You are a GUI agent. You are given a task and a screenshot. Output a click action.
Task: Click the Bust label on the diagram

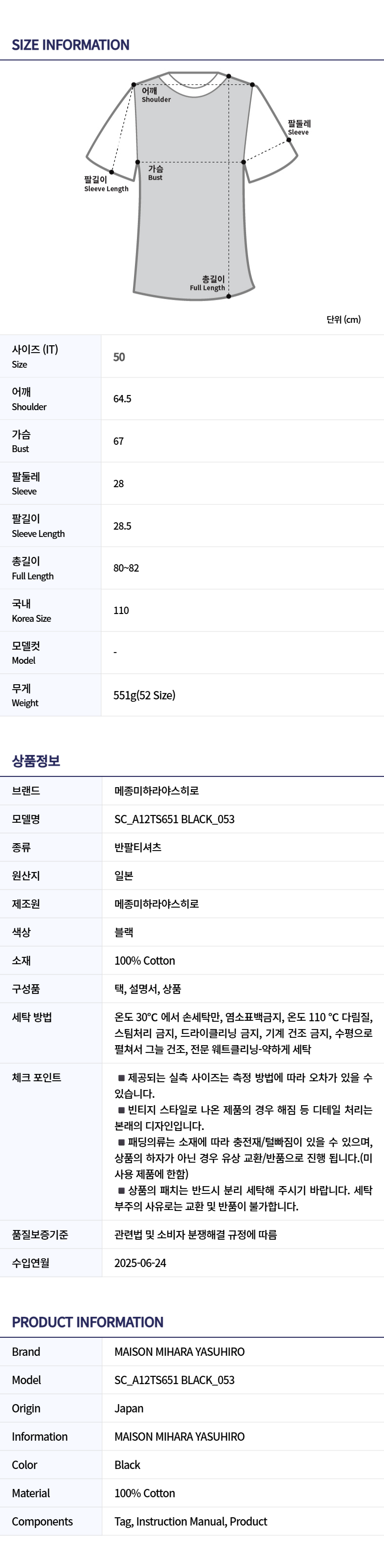[155, 173]
